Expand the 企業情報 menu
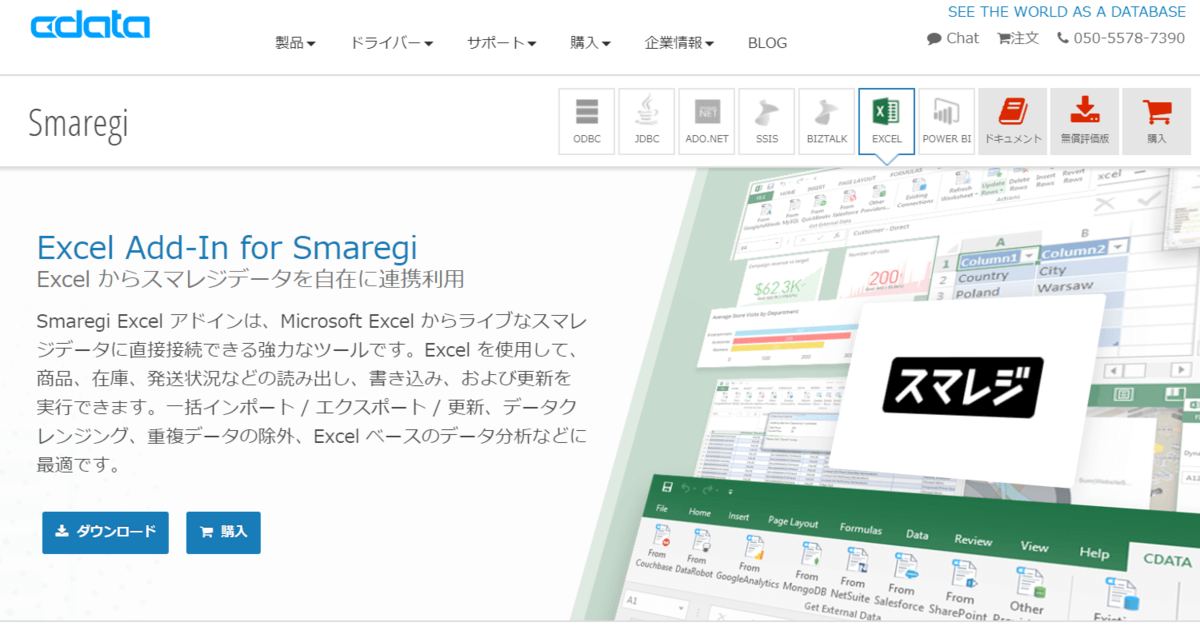The height and width of the screenshot is (626, 1200). [679, 43]
